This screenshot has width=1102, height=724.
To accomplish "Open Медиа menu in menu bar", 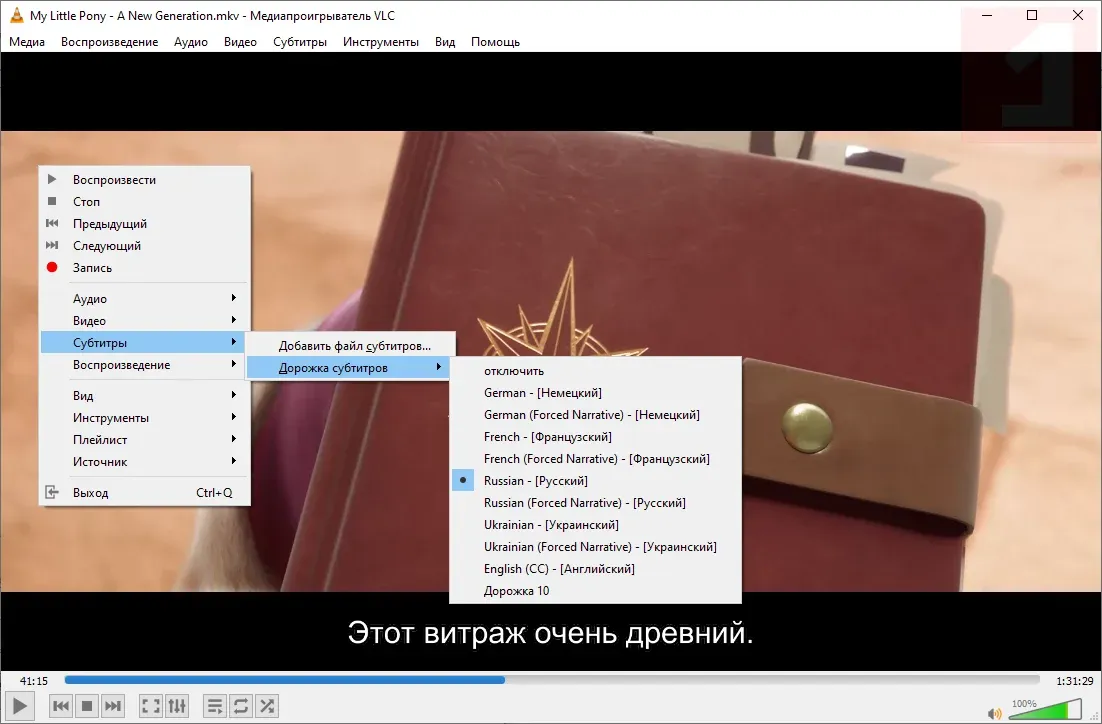I will point(27,41).
